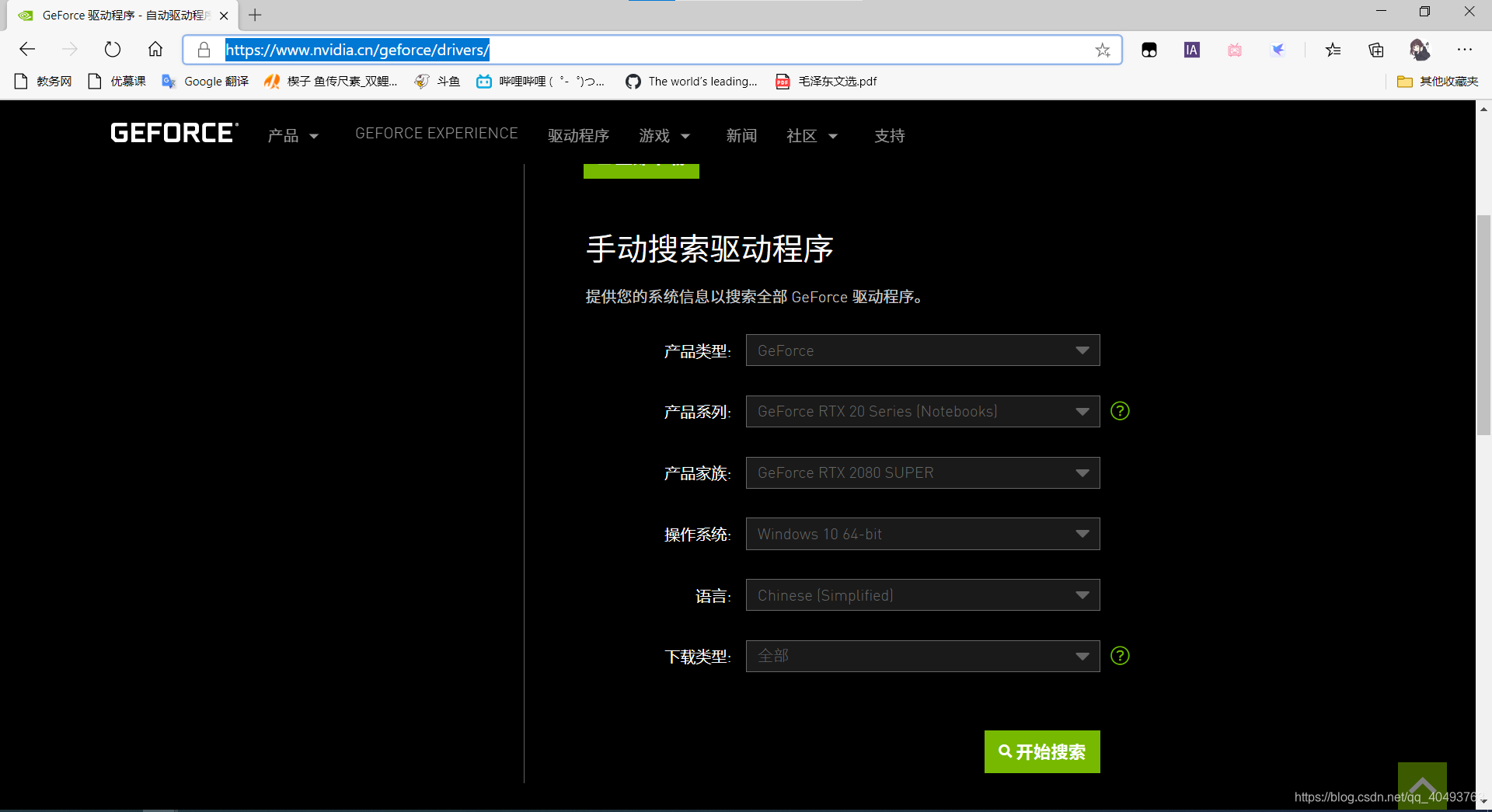Open the 新闻 nav item
This screenshot has width=1492, height=812.
point(741,136)
